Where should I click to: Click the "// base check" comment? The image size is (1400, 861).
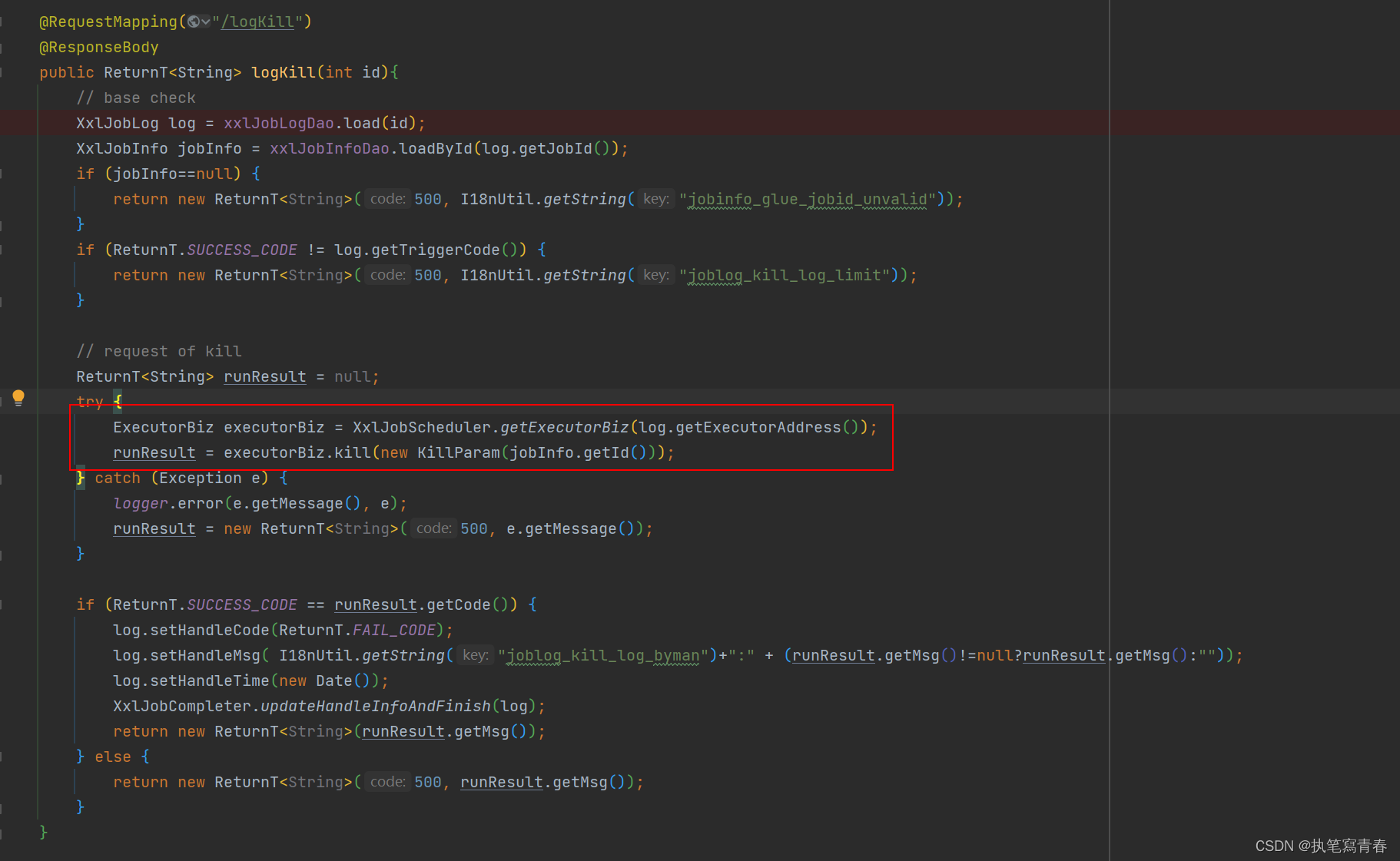[136, 98]
